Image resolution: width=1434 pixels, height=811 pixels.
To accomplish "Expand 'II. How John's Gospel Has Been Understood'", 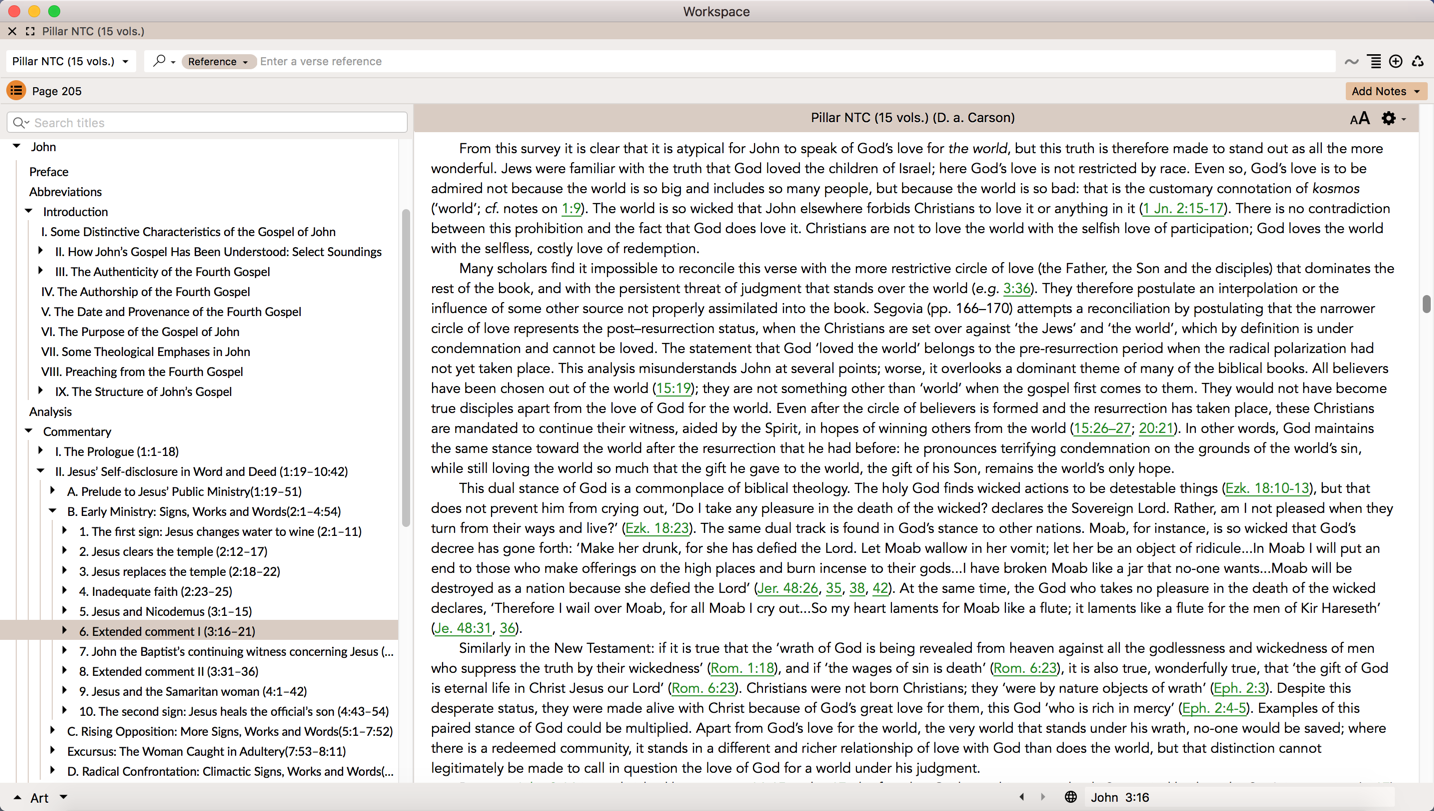I will [x=41, y=252].
